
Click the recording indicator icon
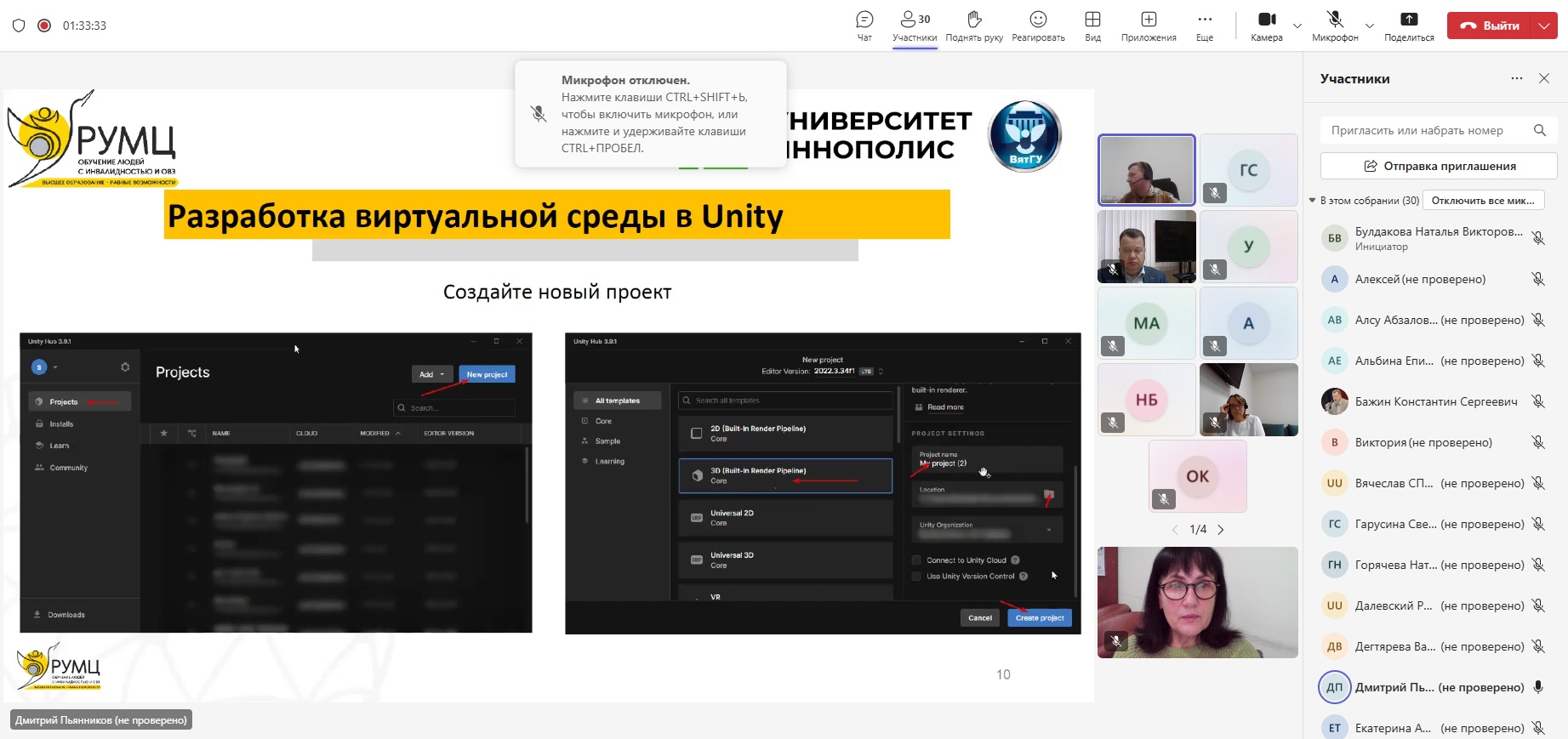click(44, 26)
